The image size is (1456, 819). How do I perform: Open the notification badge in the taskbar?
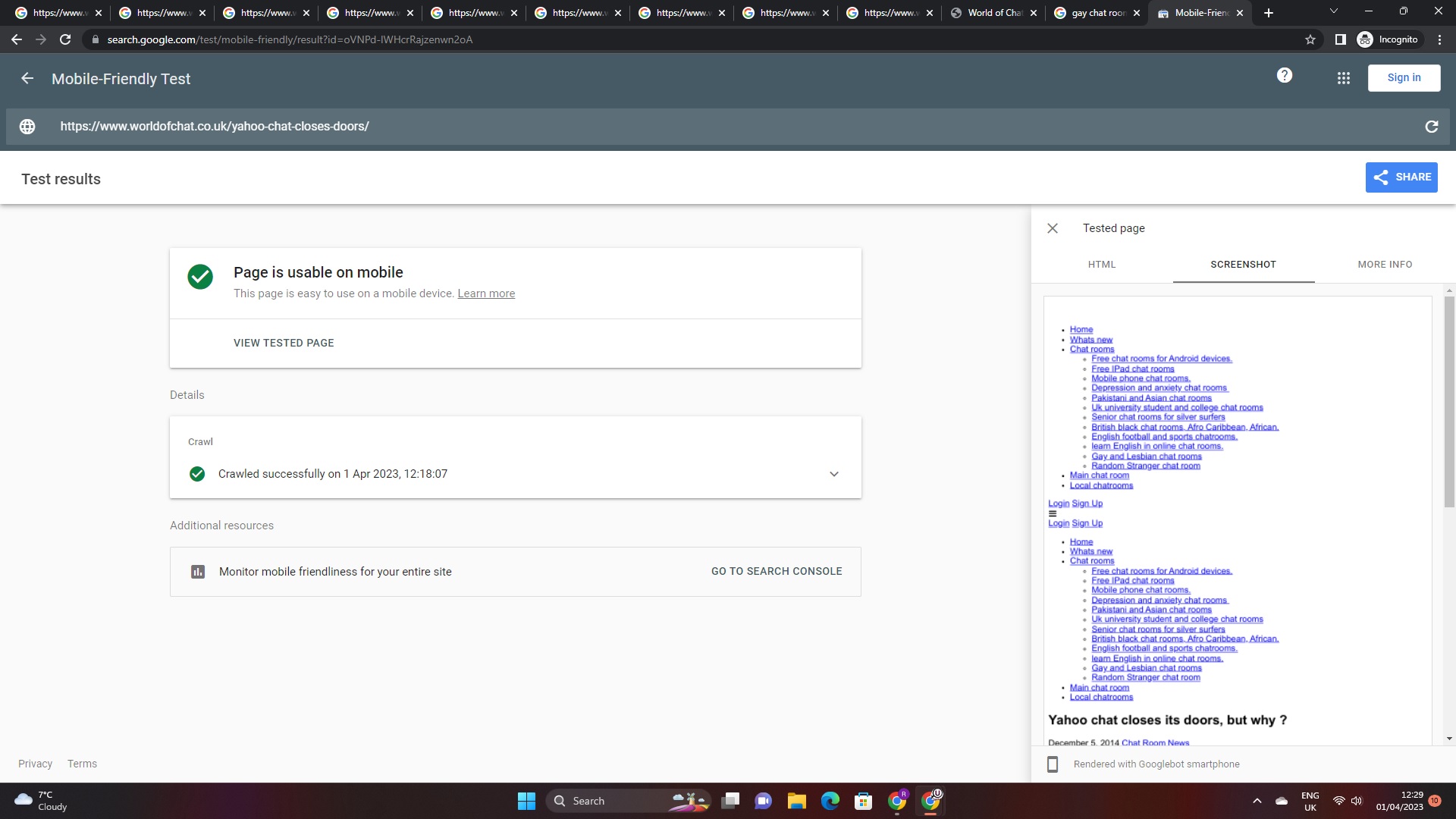coord(1435,801)
